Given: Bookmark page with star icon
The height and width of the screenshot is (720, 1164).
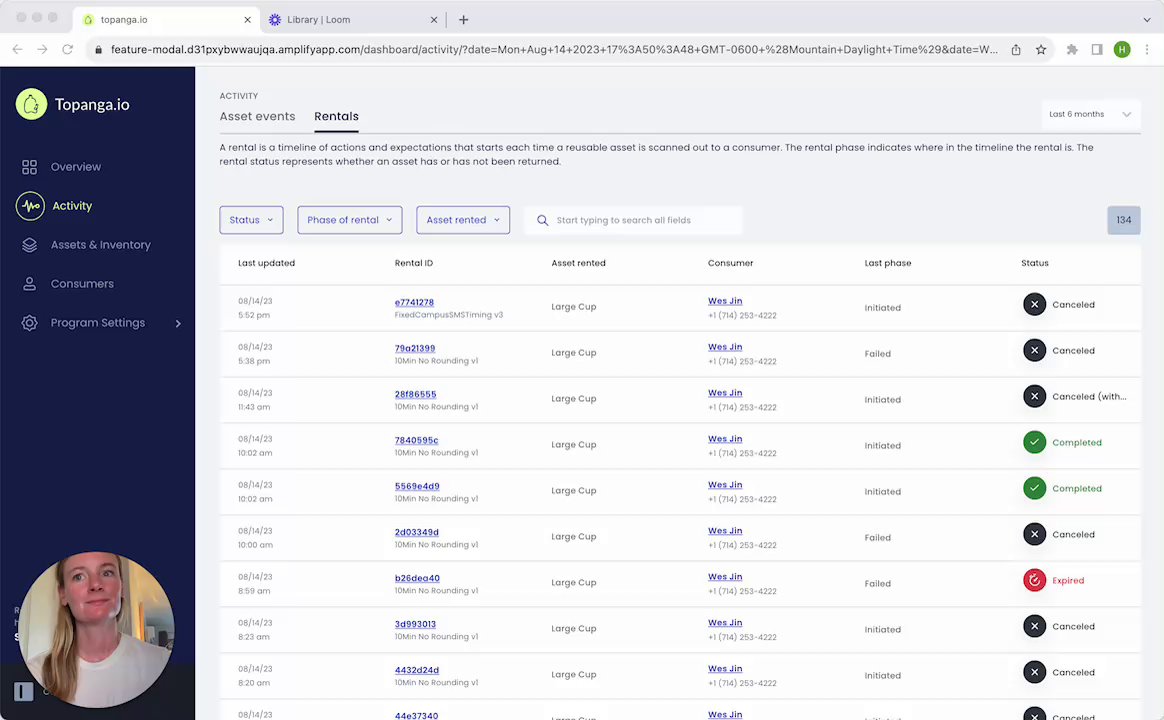Looking at the screenshot, I should tap(1041, 49).
